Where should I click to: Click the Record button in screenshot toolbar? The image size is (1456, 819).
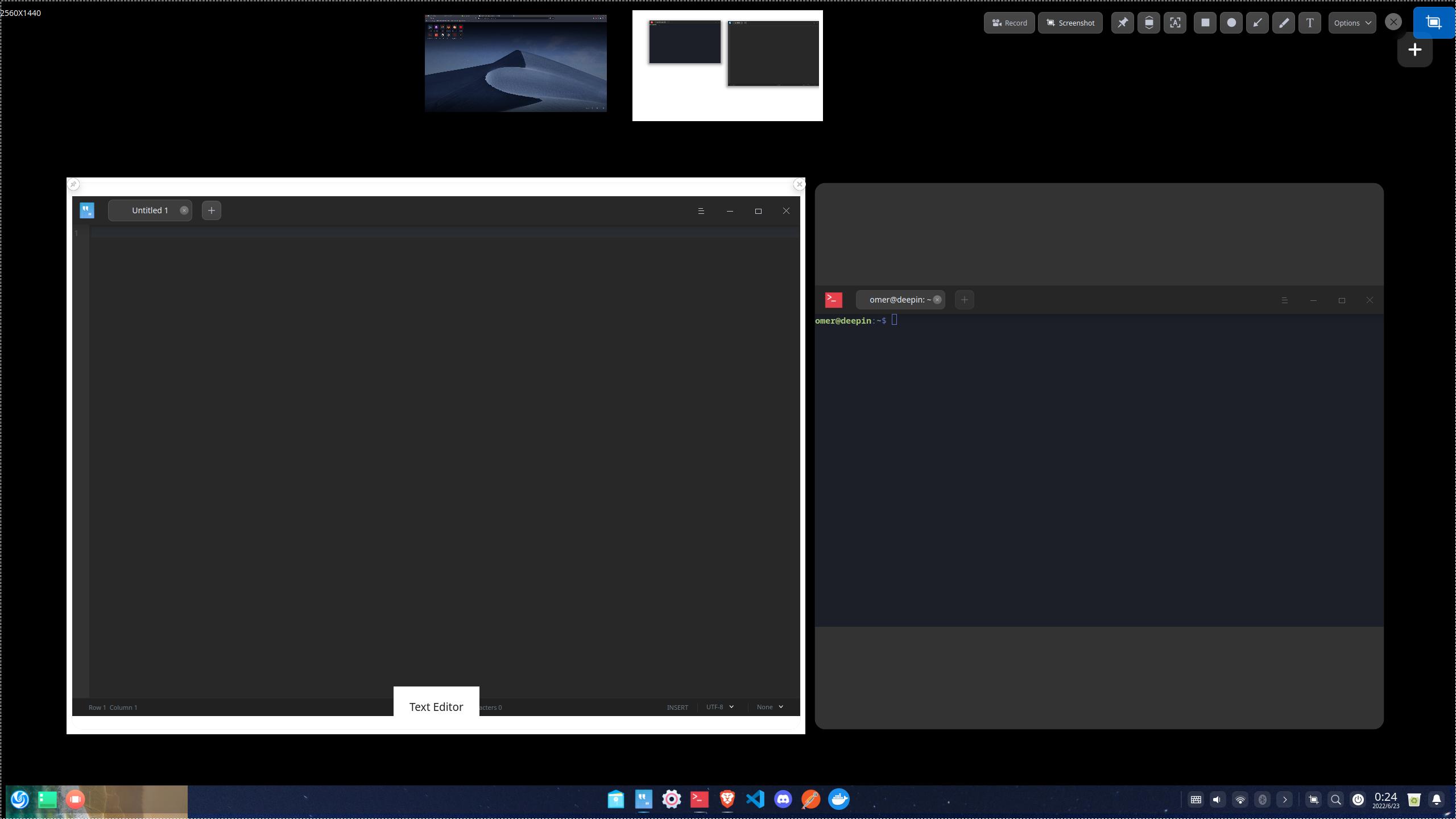(1009, 23)
